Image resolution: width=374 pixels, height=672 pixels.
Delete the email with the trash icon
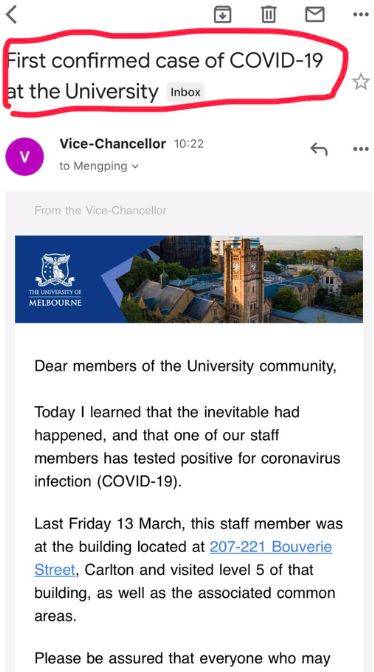tap(268, 15)
